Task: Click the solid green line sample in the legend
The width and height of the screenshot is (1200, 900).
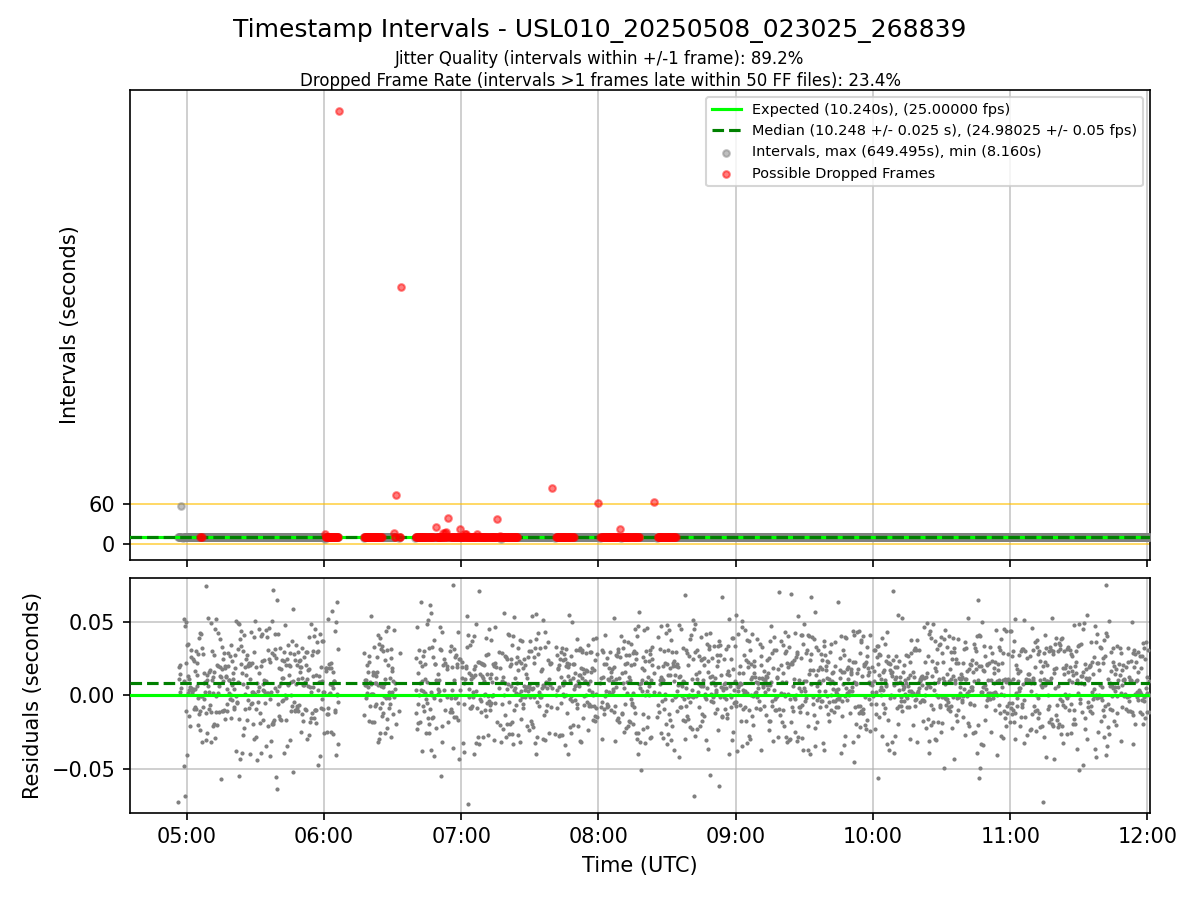Action: click(726, 109)
